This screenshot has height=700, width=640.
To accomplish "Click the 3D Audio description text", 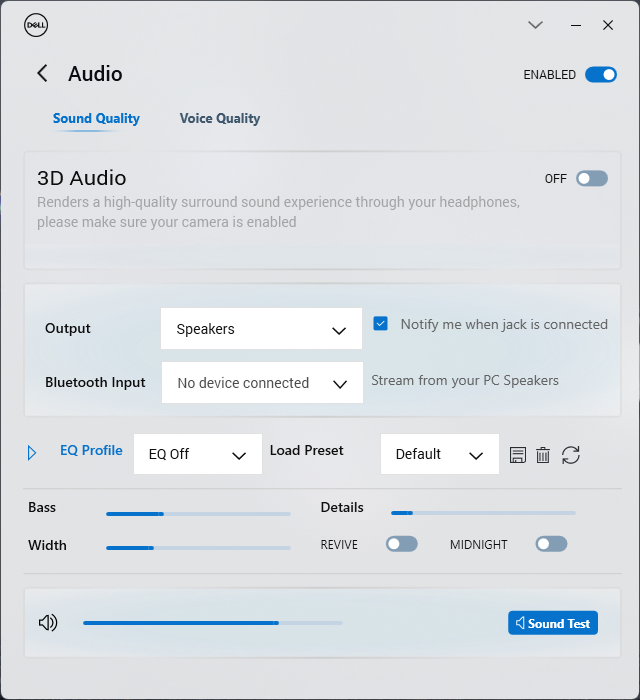I will click(x=278, y=212).
